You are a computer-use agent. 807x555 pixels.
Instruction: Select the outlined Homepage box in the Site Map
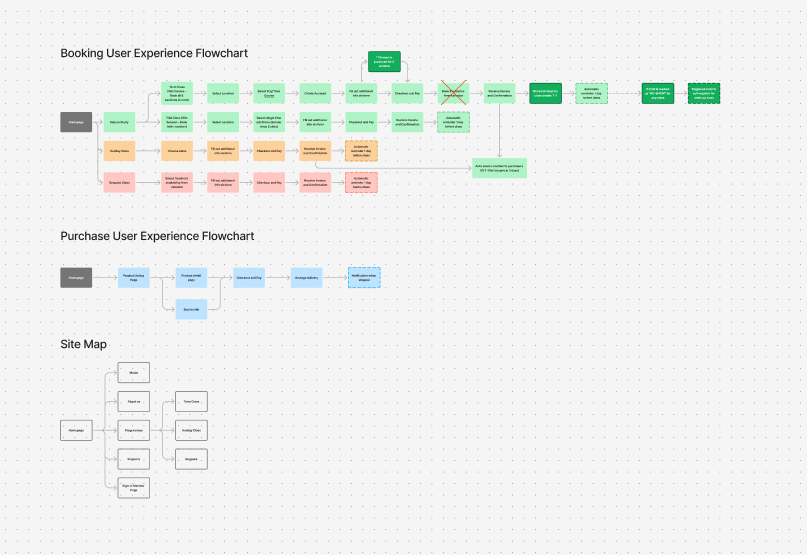click(76, 430)
